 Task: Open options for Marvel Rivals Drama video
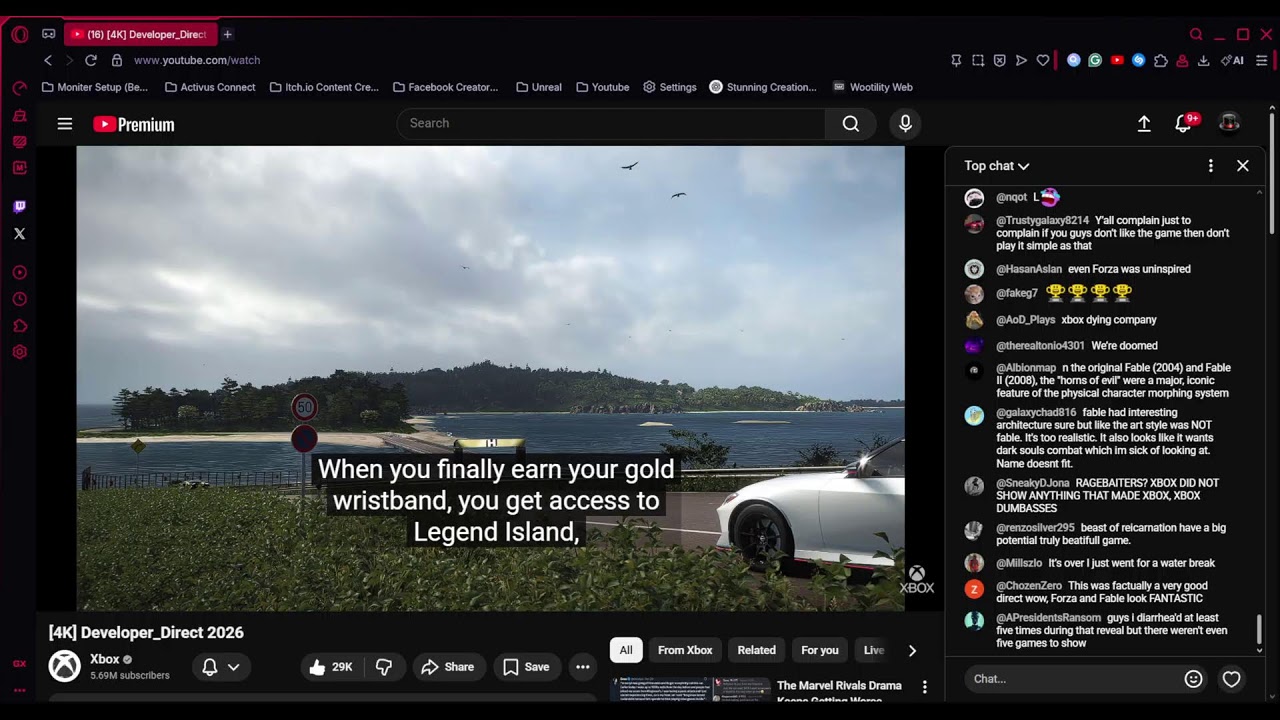925,687
